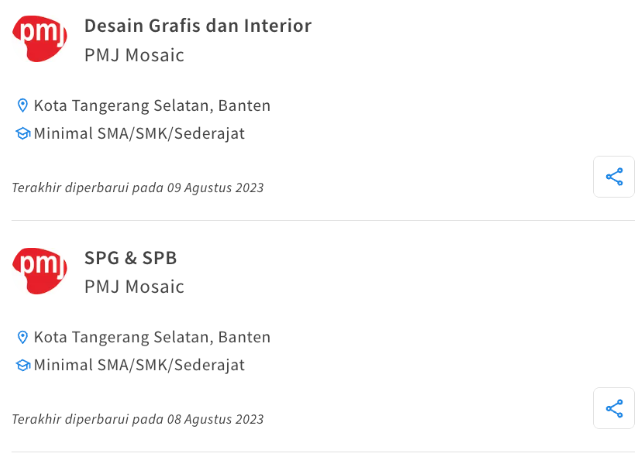Click the graduation cap icon in SPG & SPB listing

pyautogui.click(x=22, y=365)
